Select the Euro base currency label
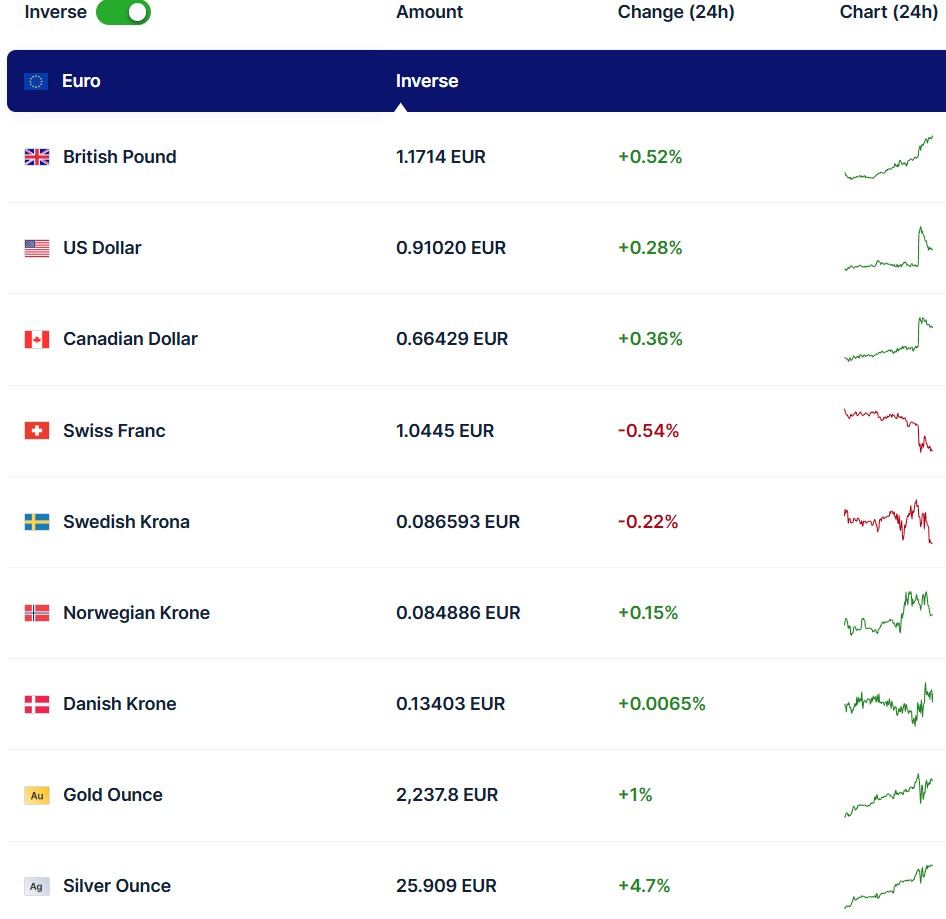The width and height of the screenshot is (946, 919). coord(81,81)
